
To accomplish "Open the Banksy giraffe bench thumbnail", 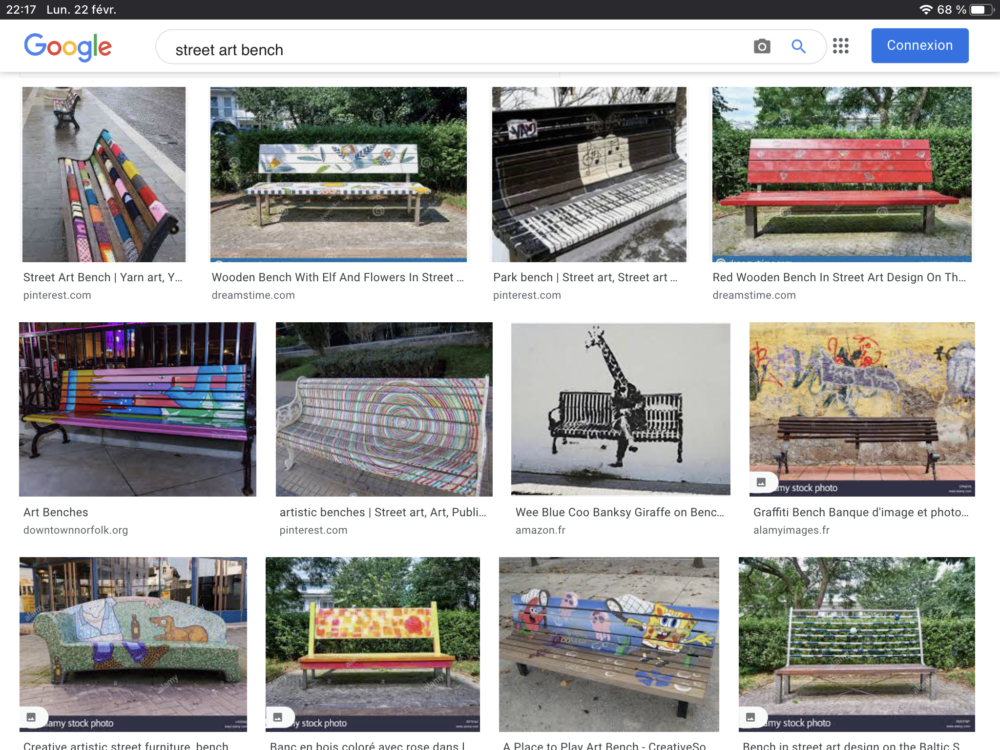I will click(x=621, y=409).
